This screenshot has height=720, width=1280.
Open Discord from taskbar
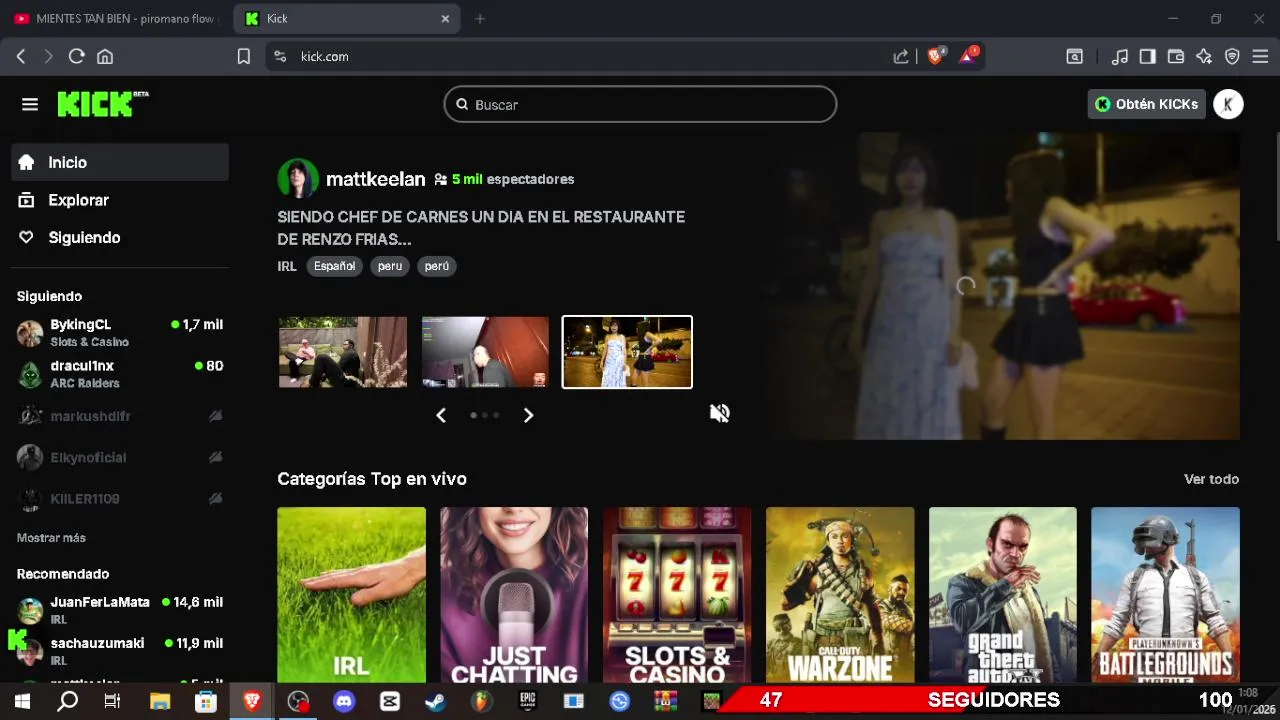[x=344, y=701]
